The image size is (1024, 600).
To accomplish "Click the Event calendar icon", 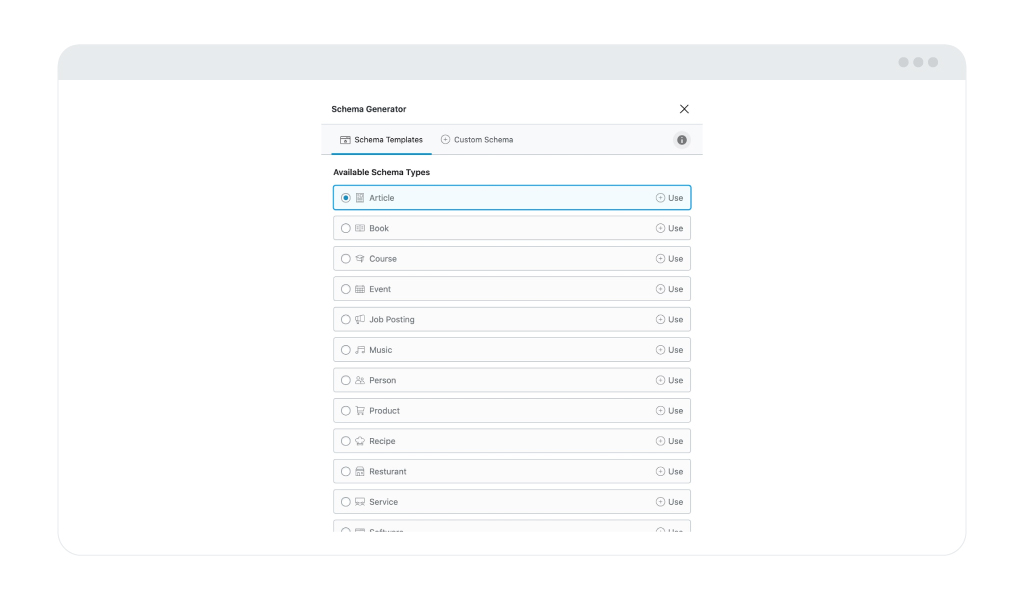I will 360,289.
